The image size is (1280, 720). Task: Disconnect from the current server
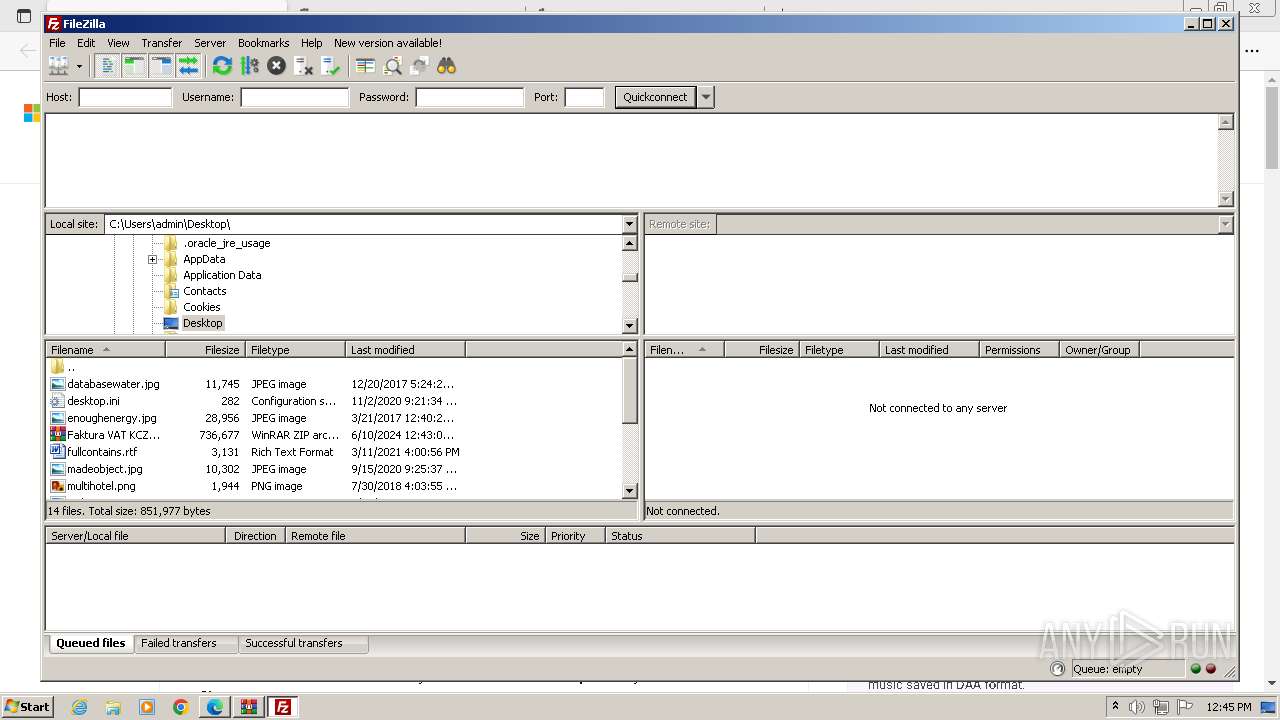pos(303,66)
